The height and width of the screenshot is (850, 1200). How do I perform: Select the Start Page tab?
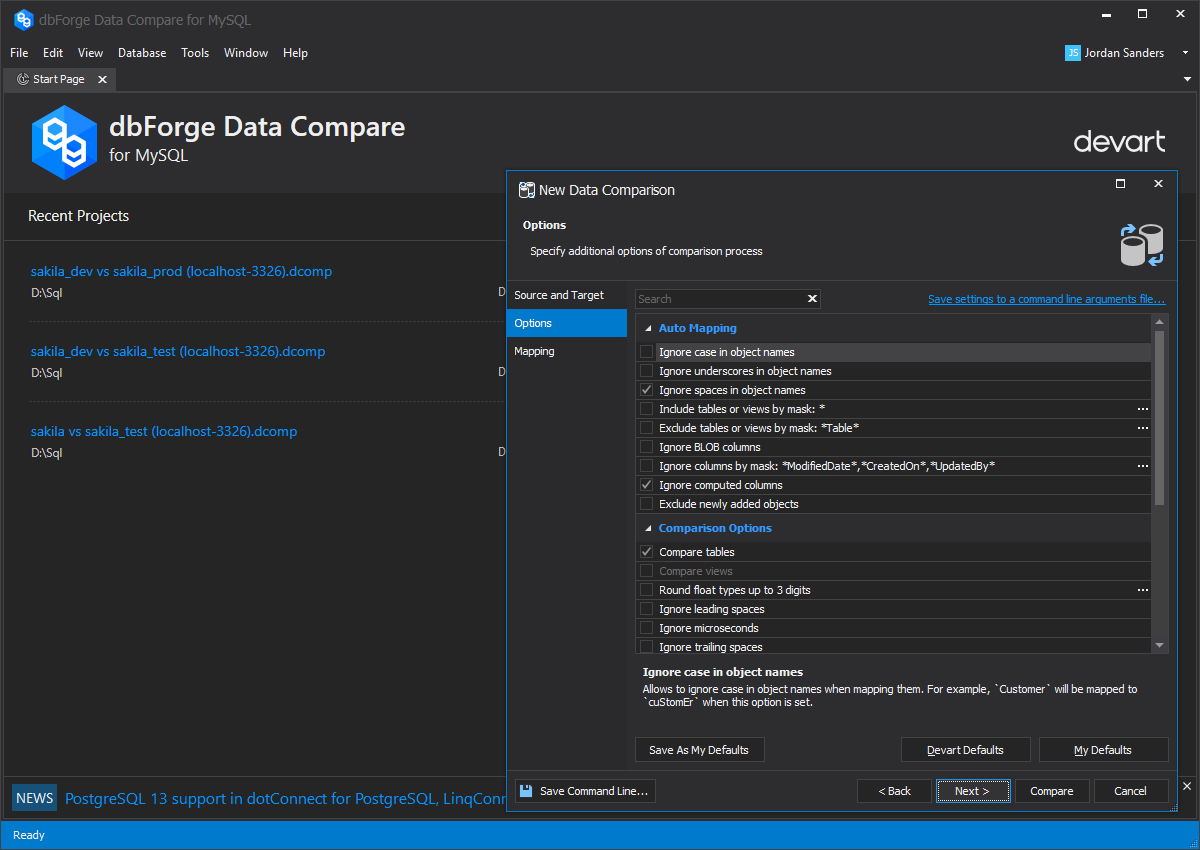[60, 79]
